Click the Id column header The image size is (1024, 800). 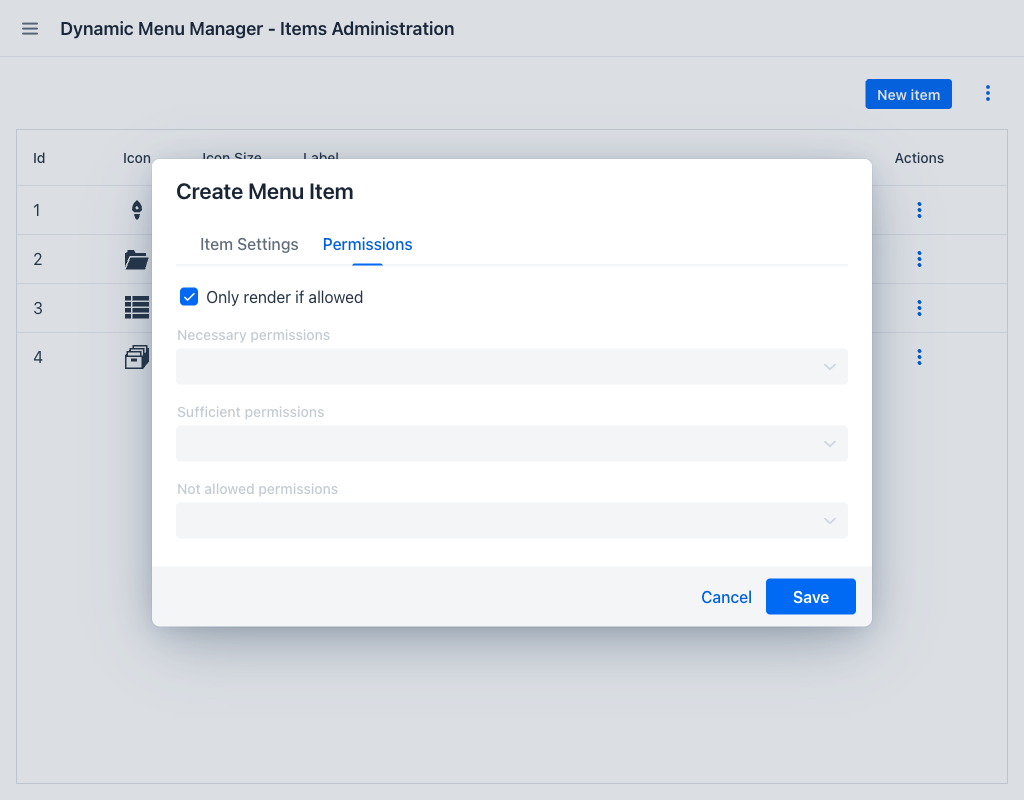39,158
